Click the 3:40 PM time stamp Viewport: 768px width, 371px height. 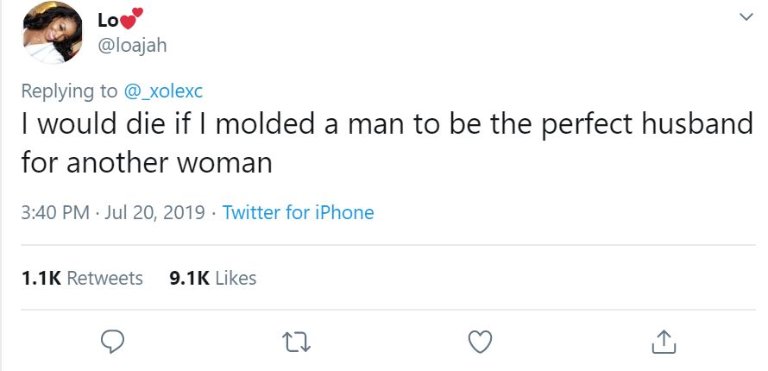click(x=55, y=213)
